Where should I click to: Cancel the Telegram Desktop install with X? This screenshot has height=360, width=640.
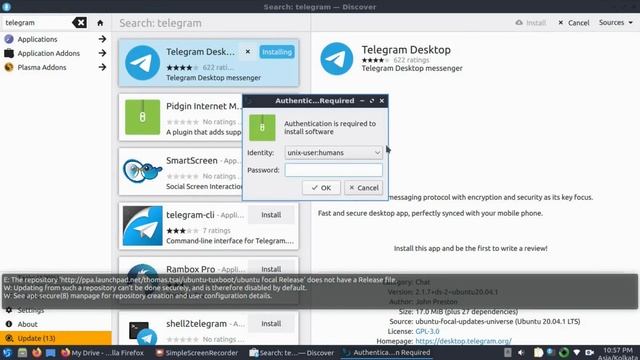(248, 52)
